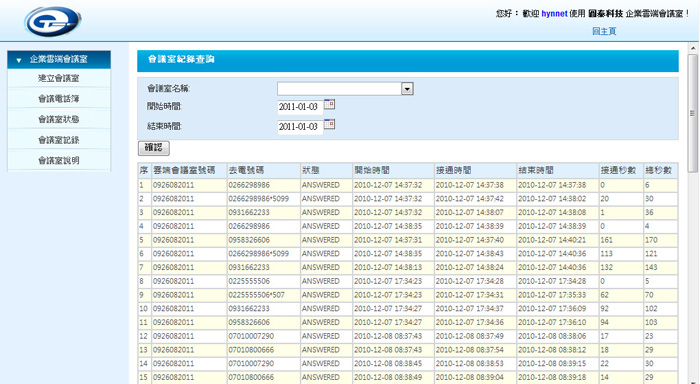Open the 會議室名稱 dropdown list
The width and height of the screenshot is (700, 384).
[407, 89]
